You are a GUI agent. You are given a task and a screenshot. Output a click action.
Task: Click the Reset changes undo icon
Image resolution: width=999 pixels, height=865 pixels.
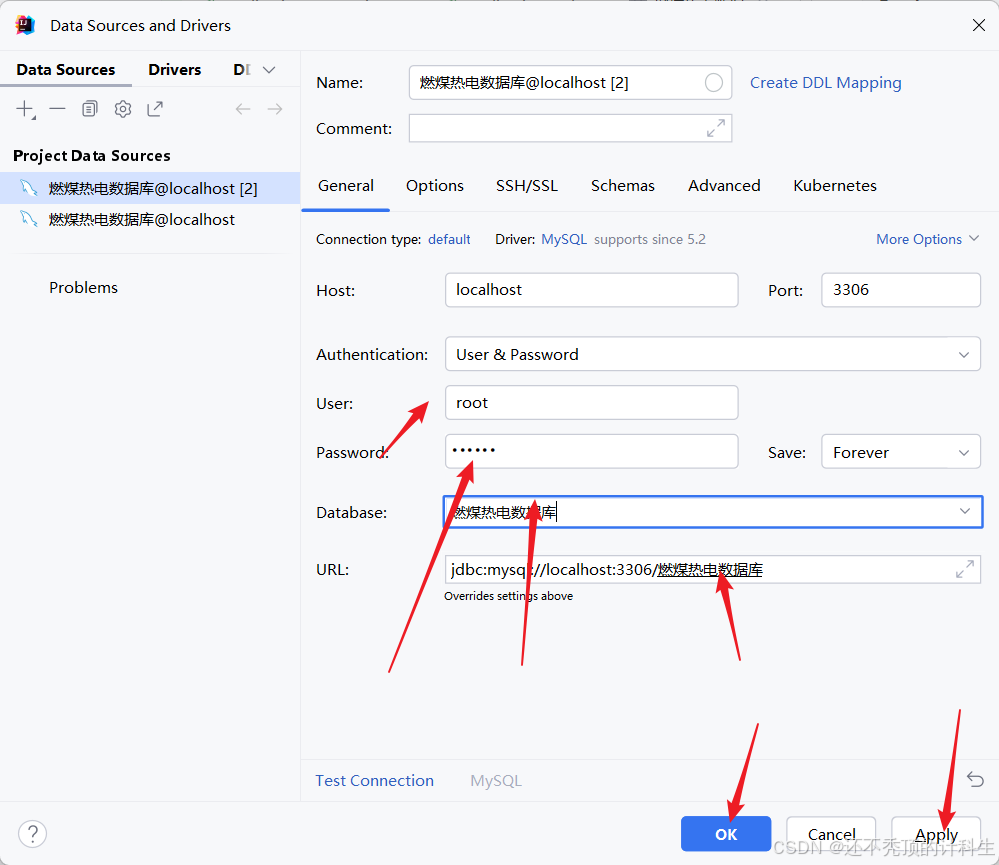pos(975,780)
